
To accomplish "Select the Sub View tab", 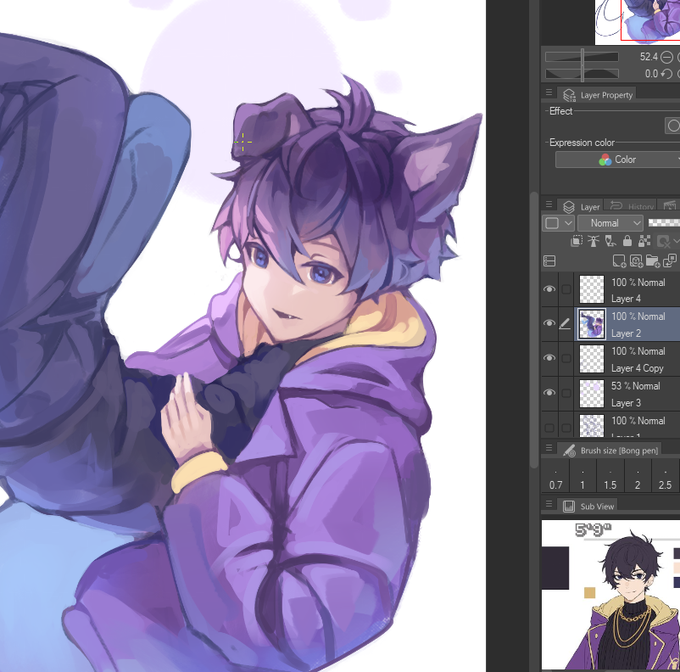I will click(587, 506).
